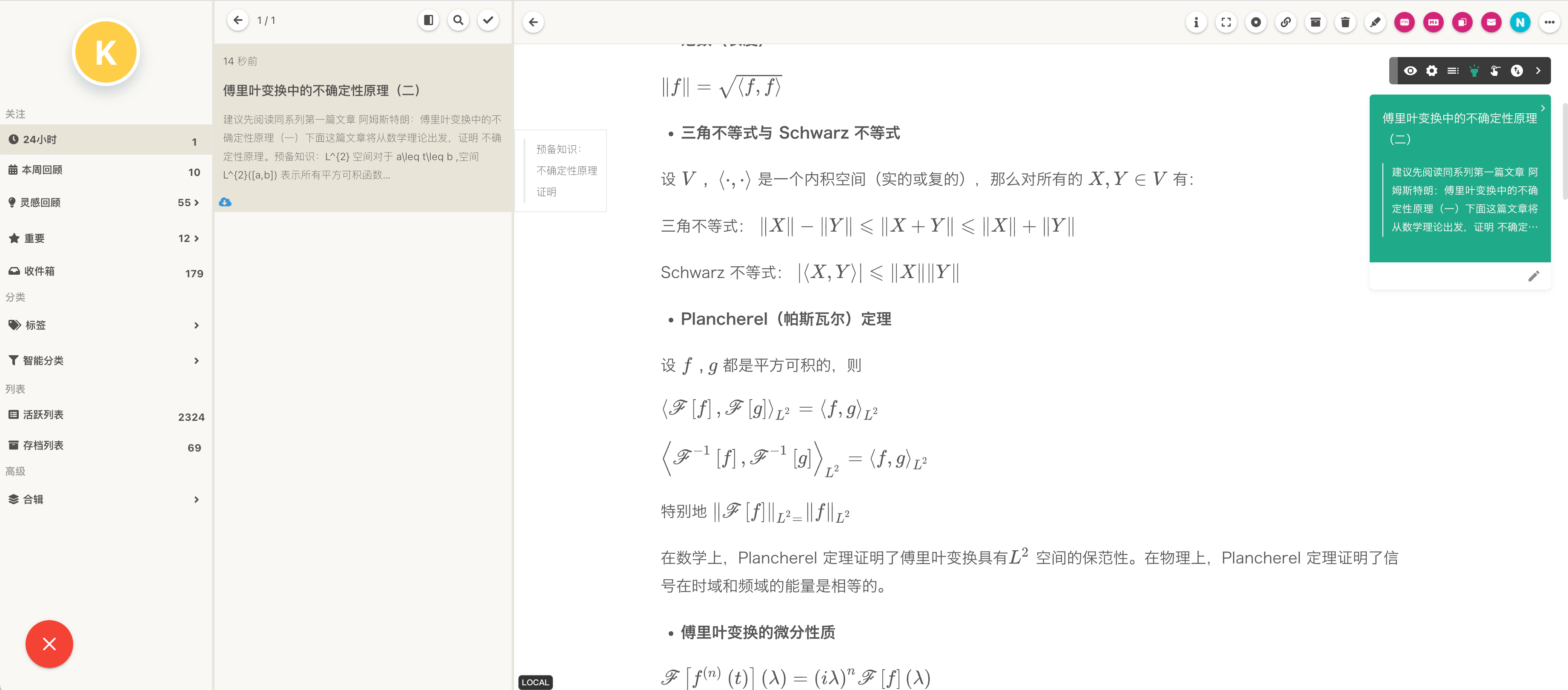
Task: Open the article information panel
Action: tap(1196, 22)
